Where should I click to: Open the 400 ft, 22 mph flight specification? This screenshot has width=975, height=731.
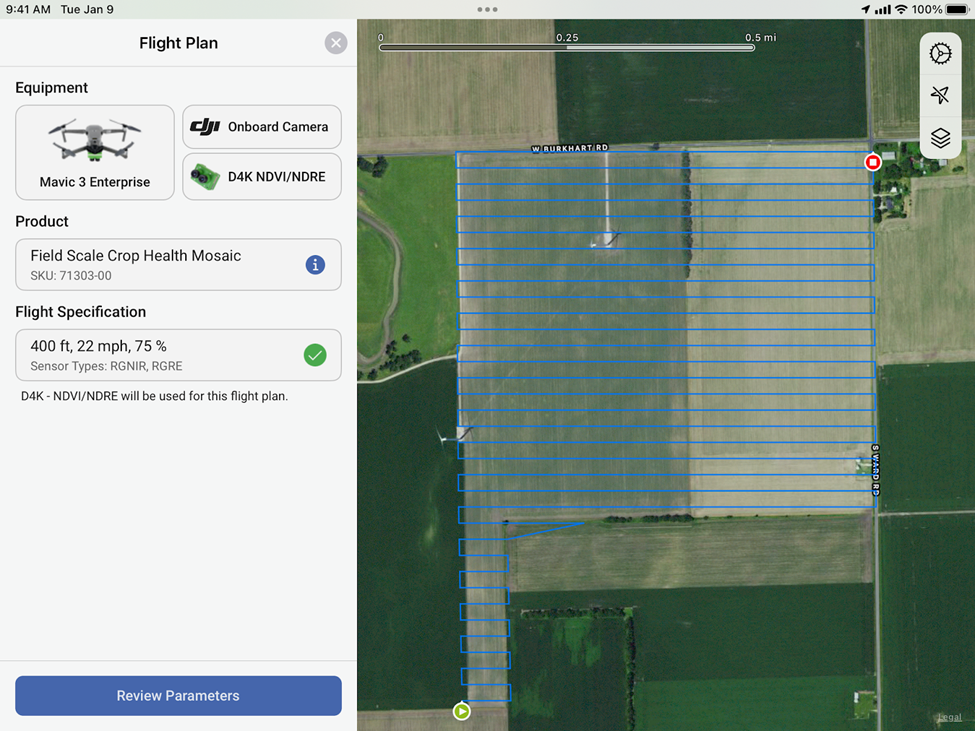click(178, 355)
